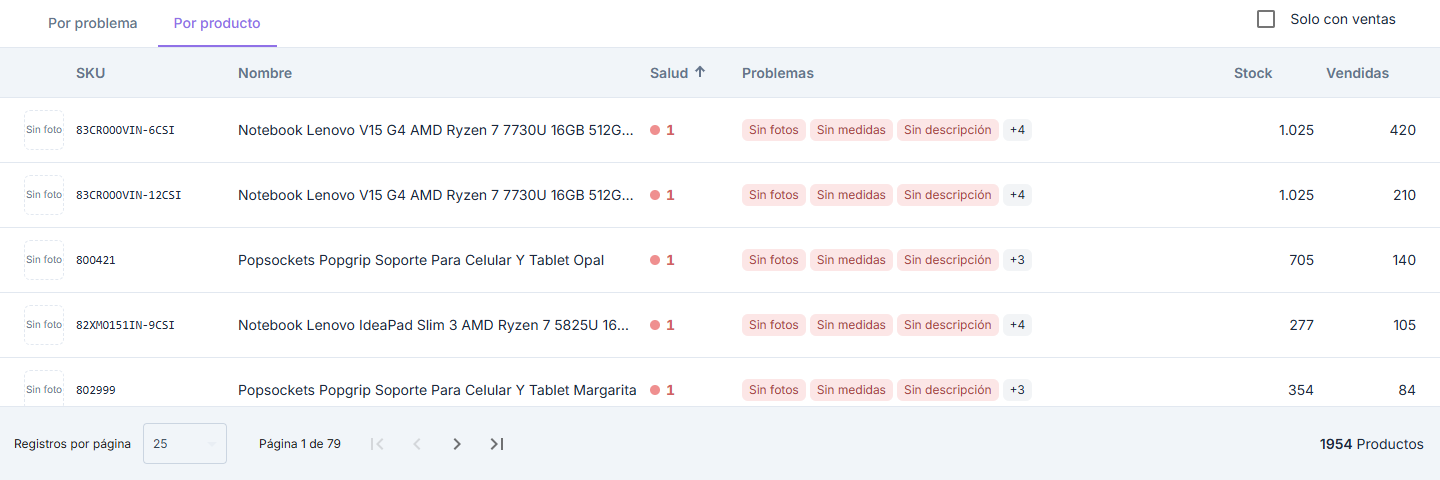
Task: Click the 1954 Productos total count
Action: coord(1372,444)
